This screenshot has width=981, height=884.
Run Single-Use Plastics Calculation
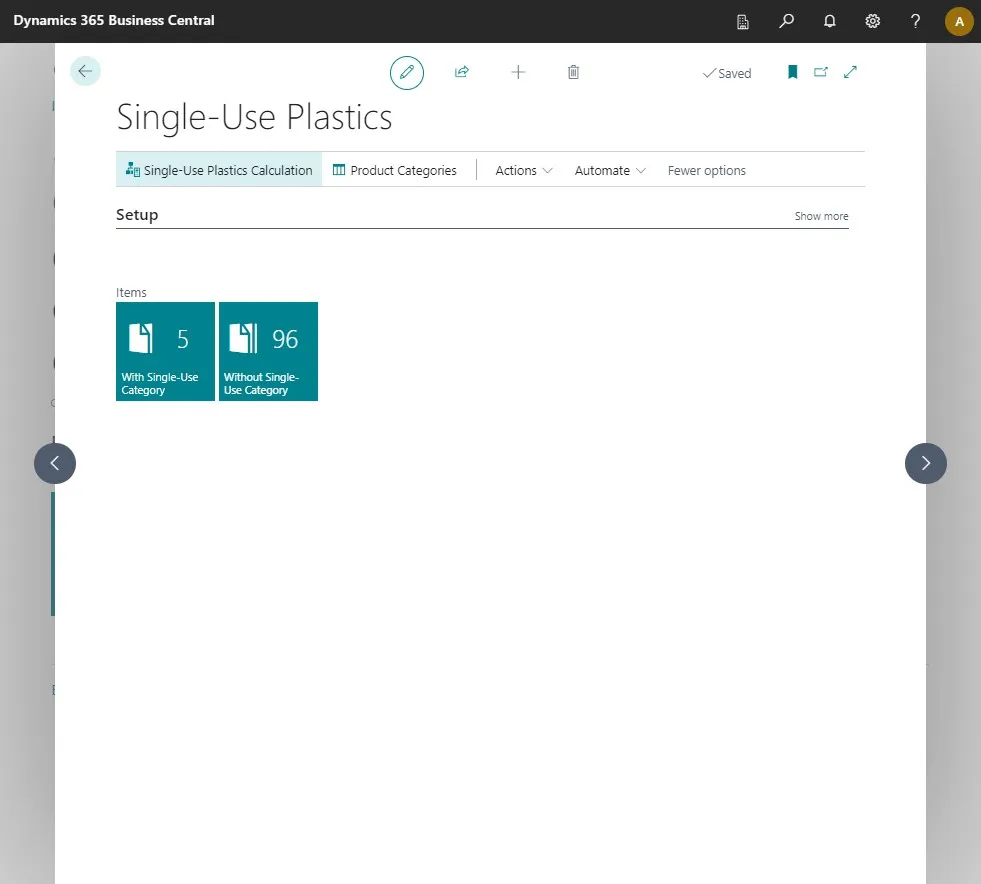pos(219,170)
